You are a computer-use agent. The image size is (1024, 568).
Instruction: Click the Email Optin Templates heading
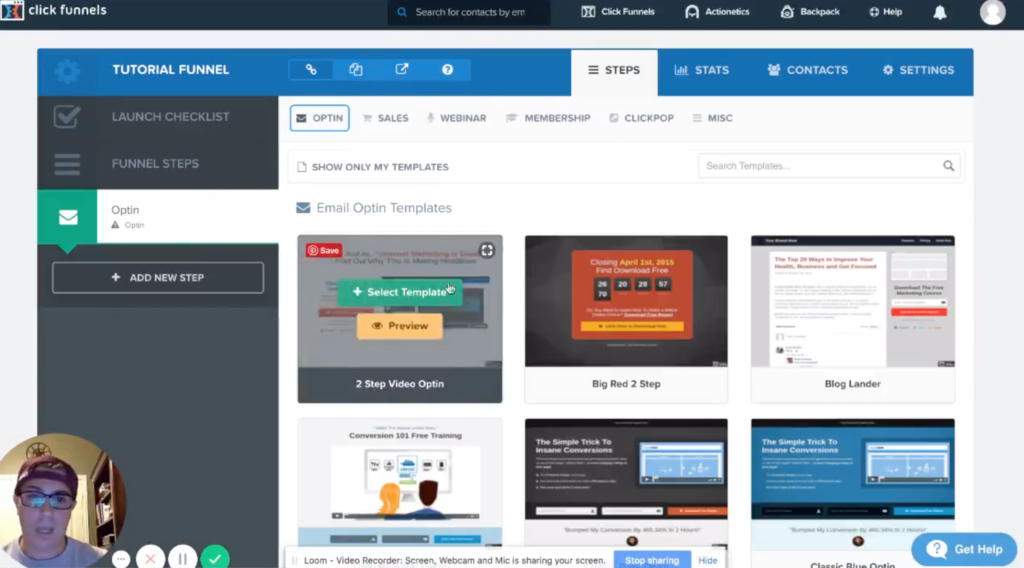[384, 208]
